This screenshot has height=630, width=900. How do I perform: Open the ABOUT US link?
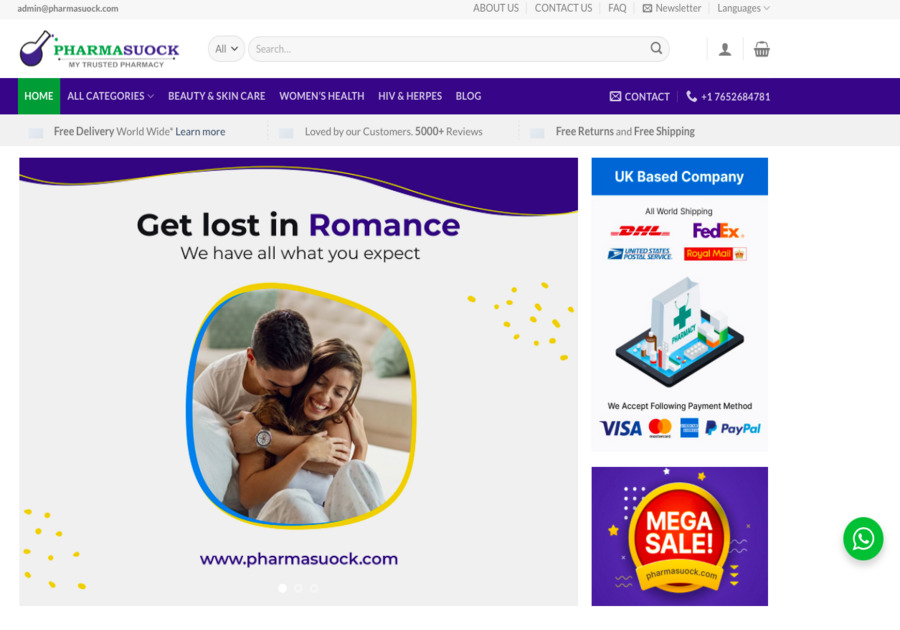(x=496, y=9)
